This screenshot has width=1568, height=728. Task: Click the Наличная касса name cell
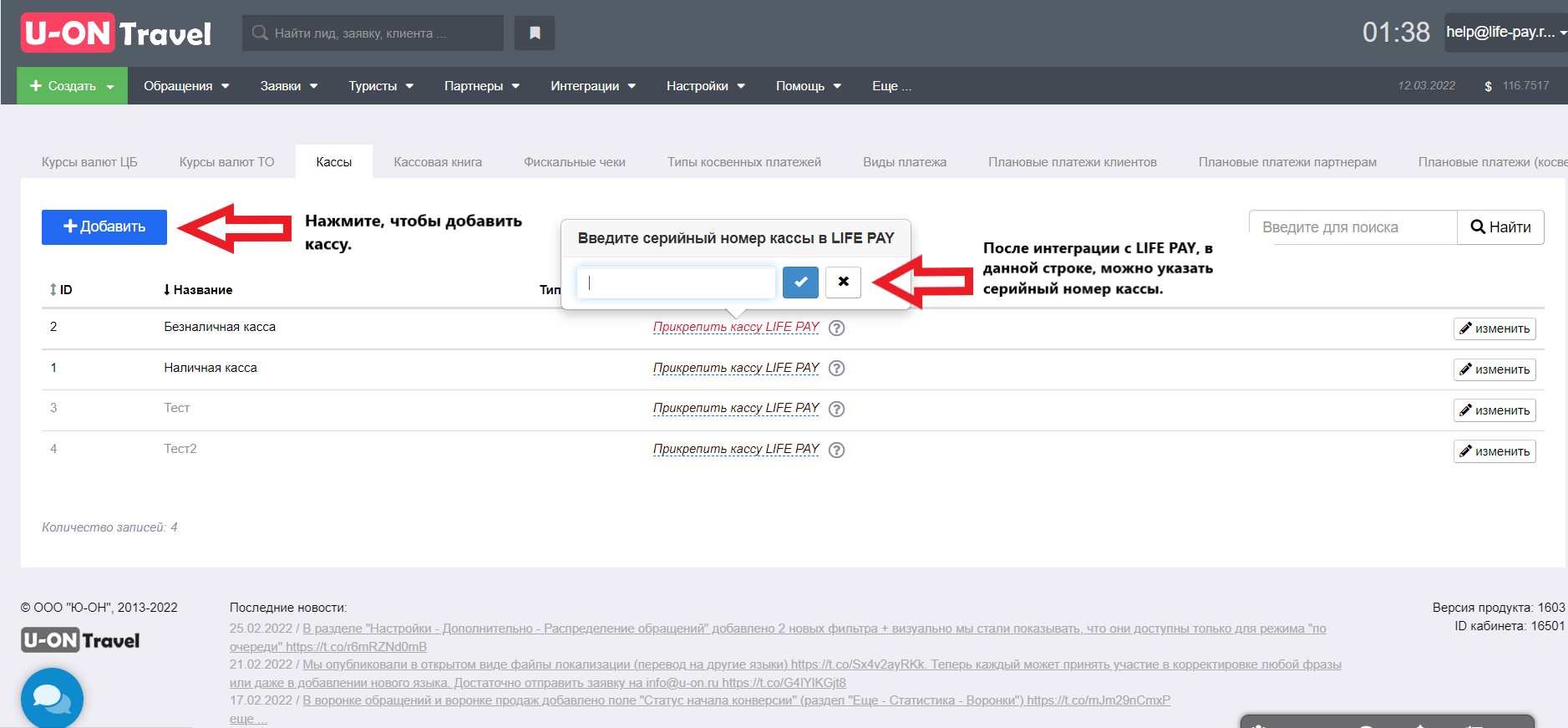click(211, 368)
